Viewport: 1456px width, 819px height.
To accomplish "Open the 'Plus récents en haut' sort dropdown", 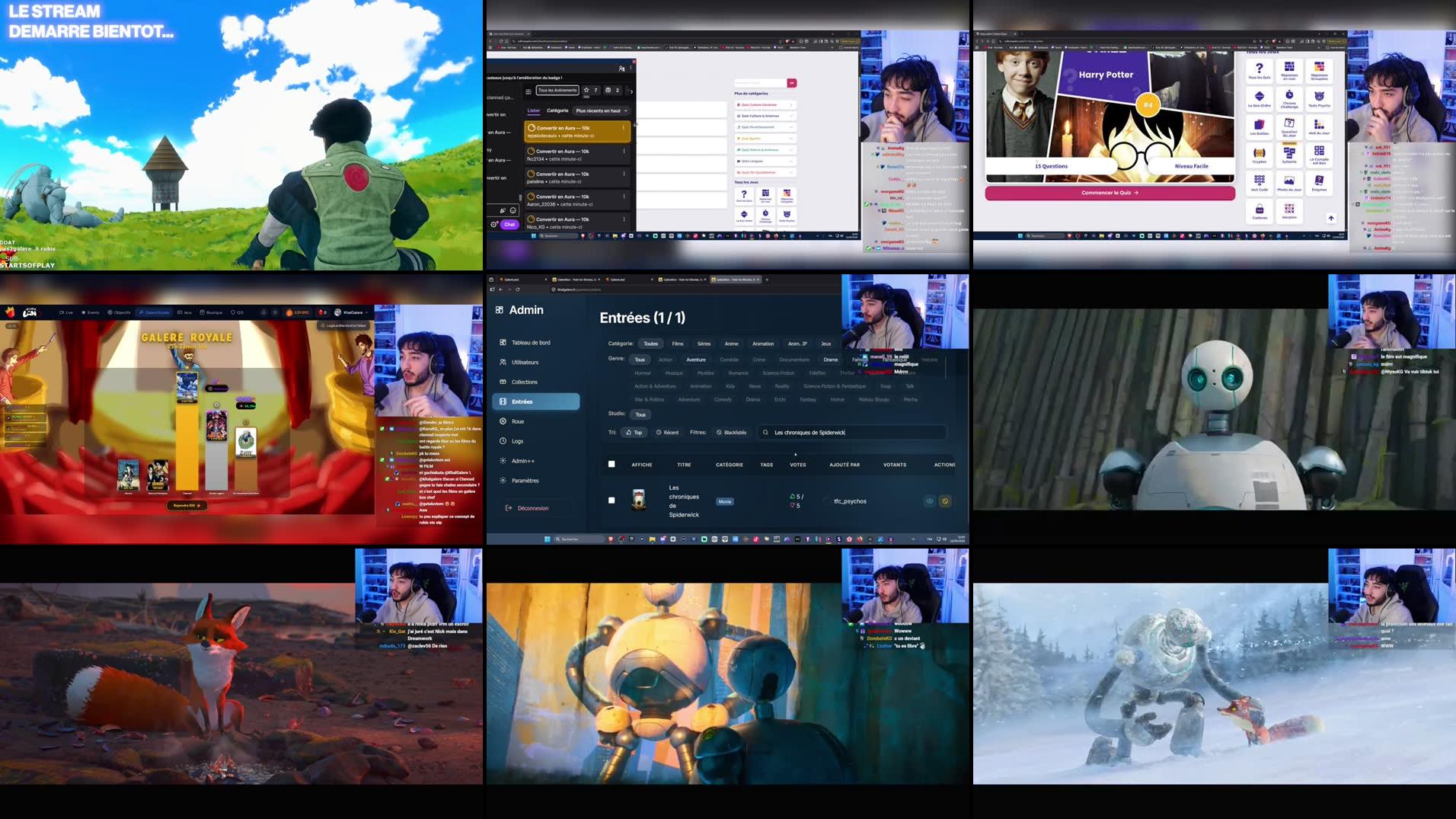I will pyautogui.click(x=601, y=110).
